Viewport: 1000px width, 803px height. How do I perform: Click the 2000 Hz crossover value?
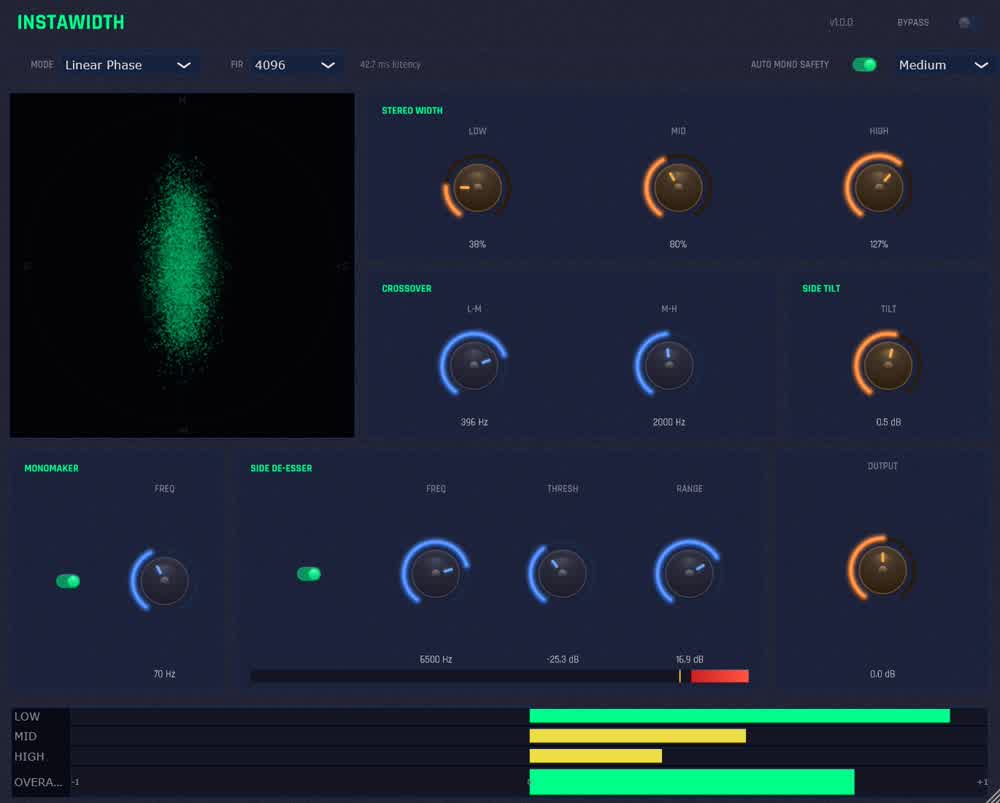click(668, 422)
